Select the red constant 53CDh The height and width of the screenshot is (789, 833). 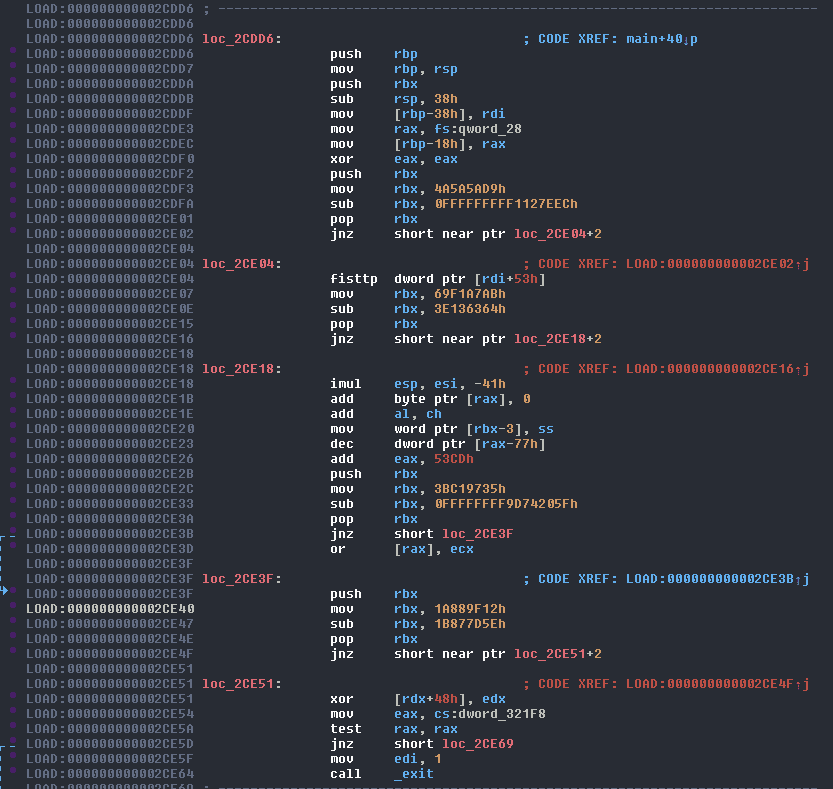tap(454, 459)
